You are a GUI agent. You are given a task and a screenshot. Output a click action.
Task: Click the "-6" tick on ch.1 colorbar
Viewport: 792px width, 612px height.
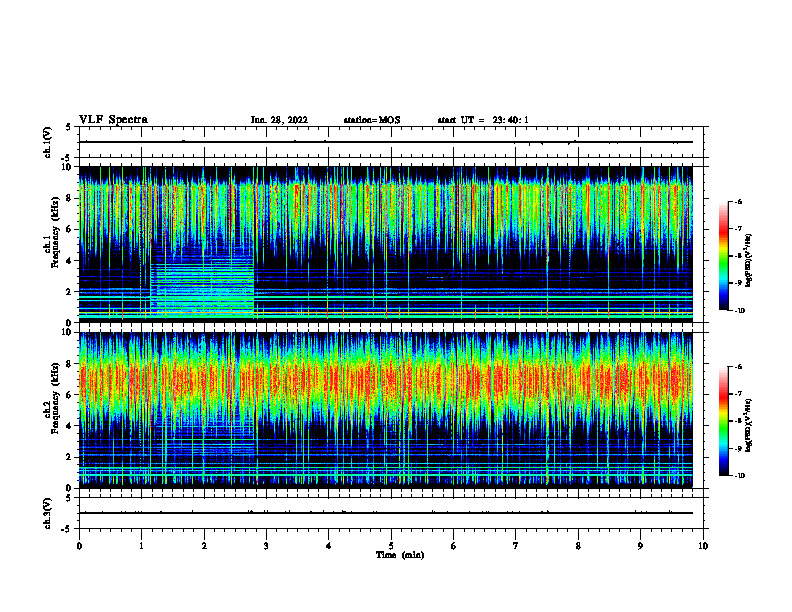[738, 201]
